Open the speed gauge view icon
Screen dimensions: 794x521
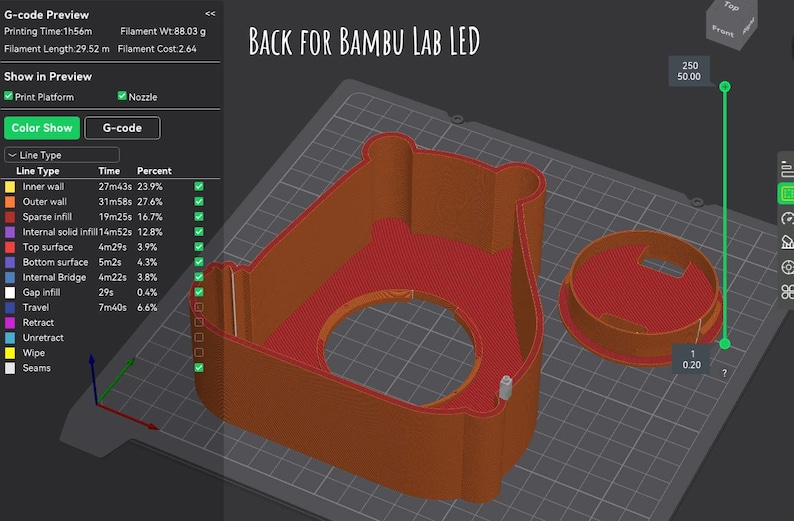786,218
